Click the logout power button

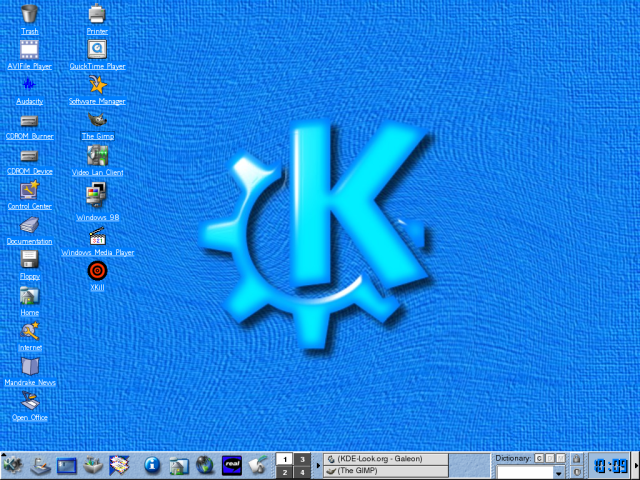(576, 472)
